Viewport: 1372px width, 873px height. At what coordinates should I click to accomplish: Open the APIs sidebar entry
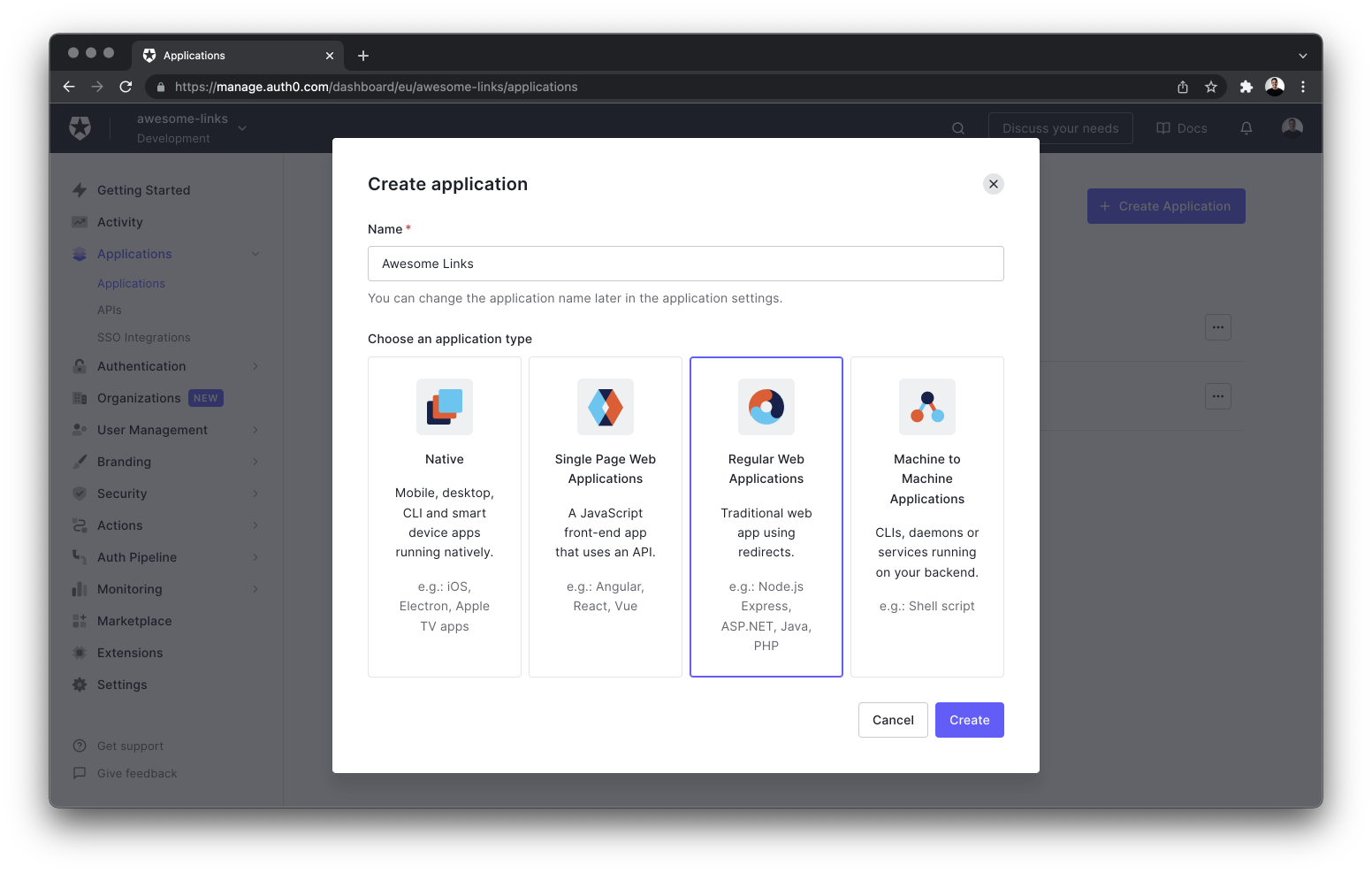click(x=109, y=310)
